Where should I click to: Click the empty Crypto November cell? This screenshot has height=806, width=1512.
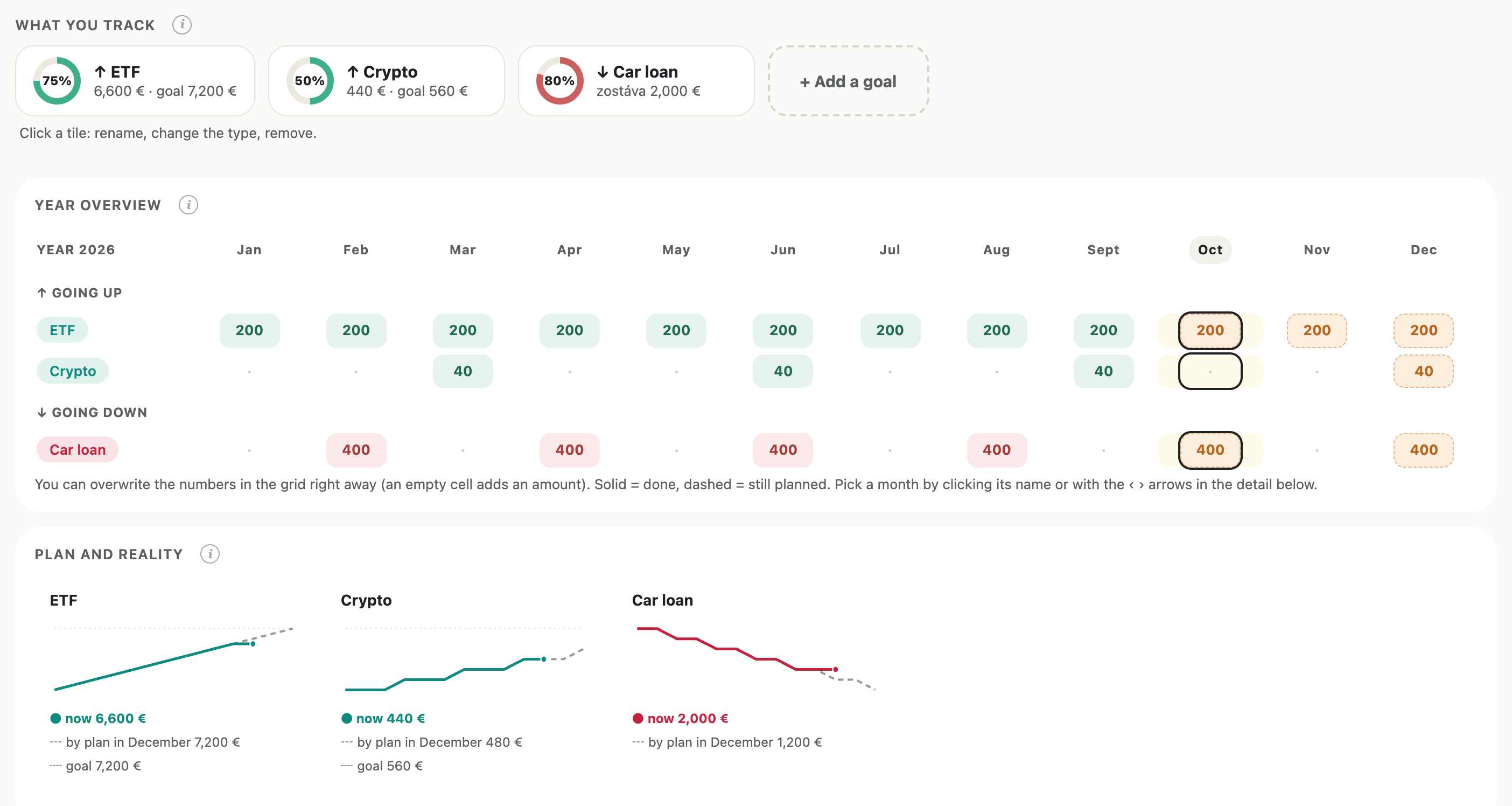[x=1317, y=372]
